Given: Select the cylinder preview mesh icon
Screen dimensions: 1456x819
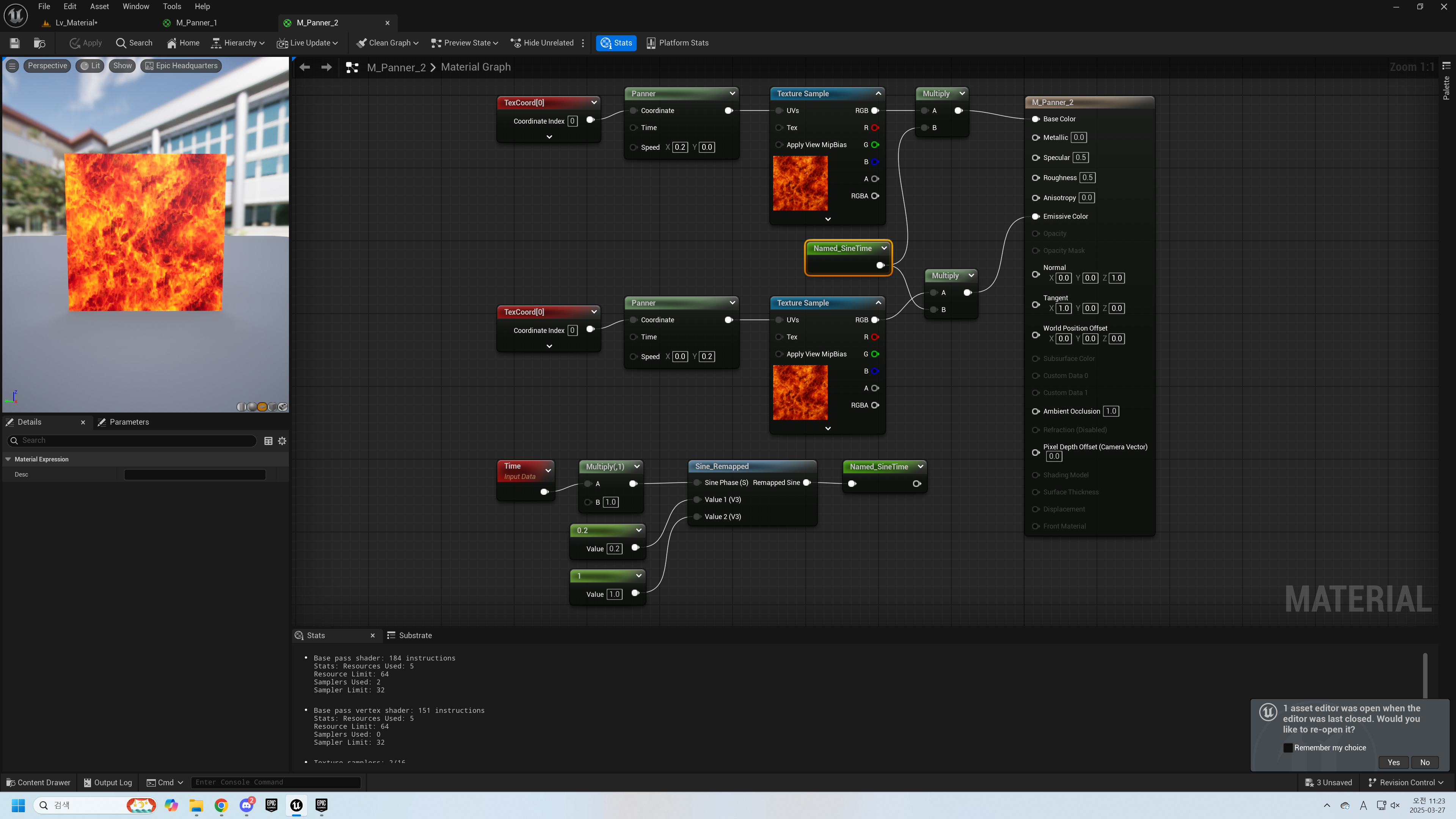Looking at the screenshot, I should click(241, 406).
